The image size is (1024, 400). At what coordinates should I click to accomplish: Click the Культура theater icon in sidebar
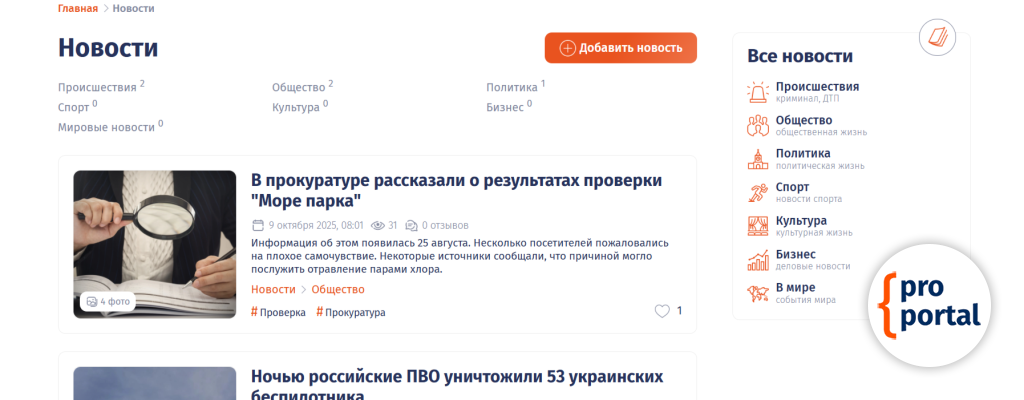758,226
